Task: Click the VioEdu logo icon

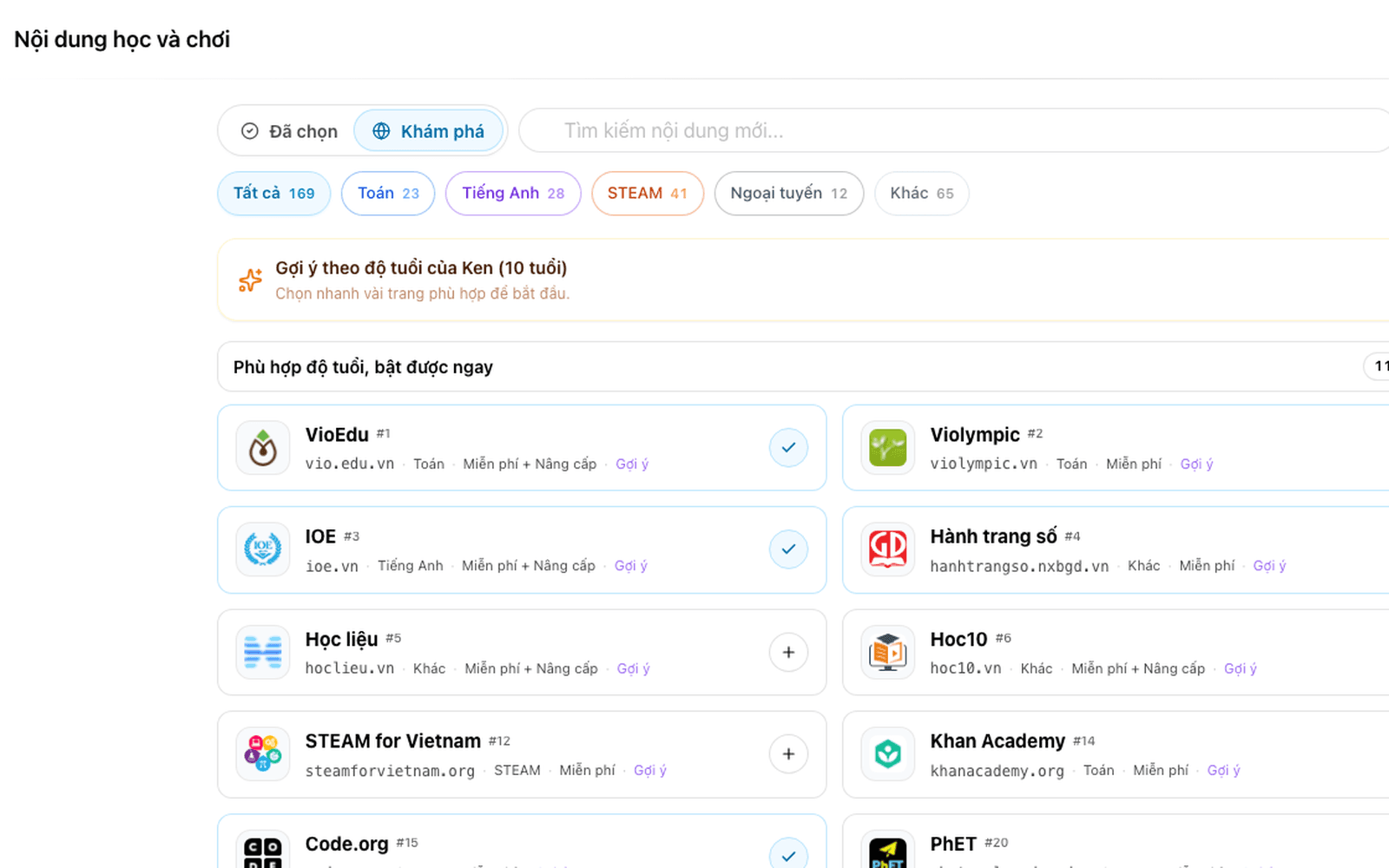Action: coord(263,448)
